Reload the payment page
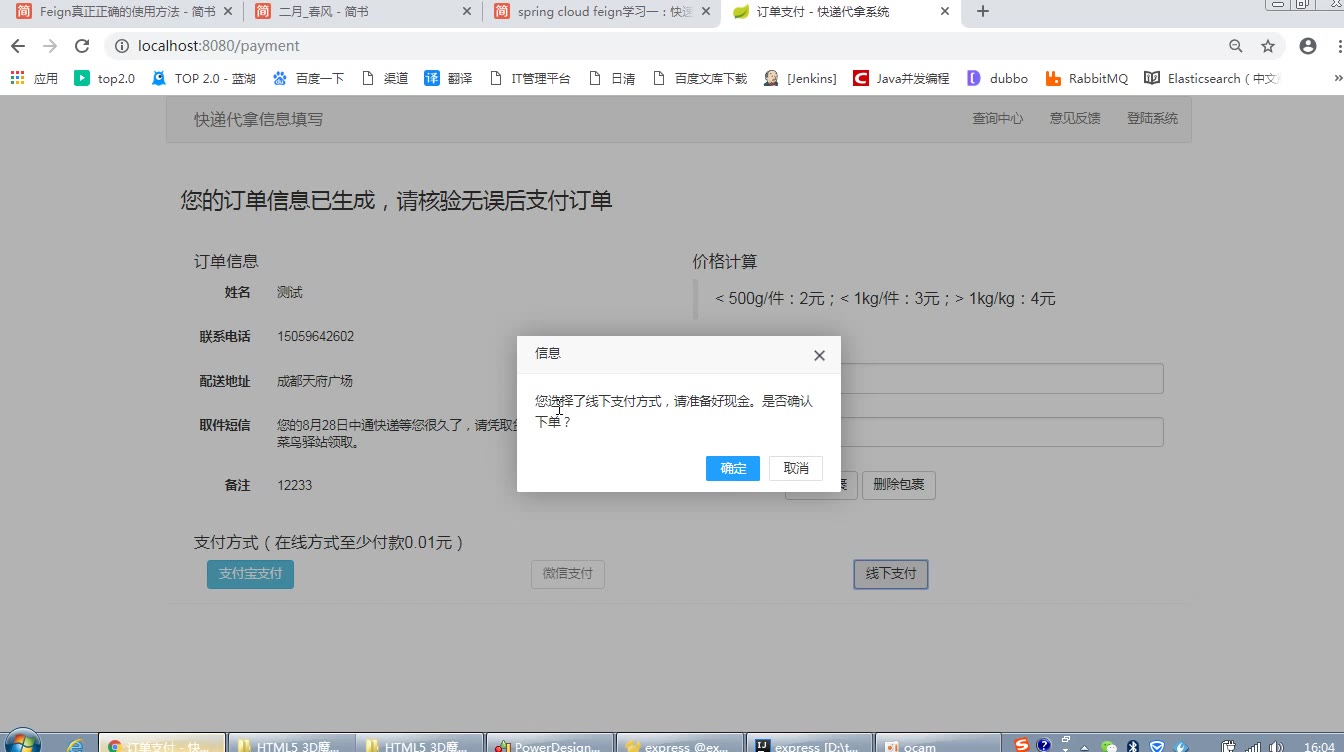Screen dimensions: 1344x752 82,46
